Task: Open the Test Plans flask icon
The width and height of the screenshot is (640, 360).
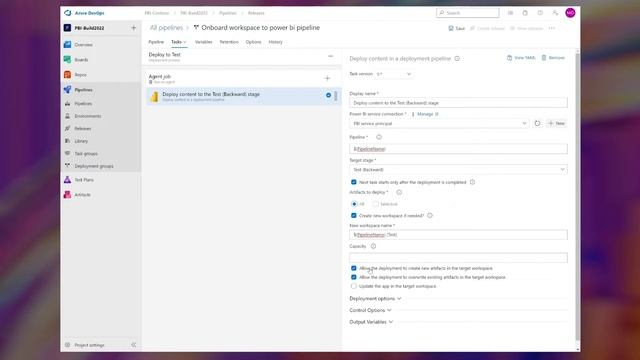Action: [x=67, y=180]
